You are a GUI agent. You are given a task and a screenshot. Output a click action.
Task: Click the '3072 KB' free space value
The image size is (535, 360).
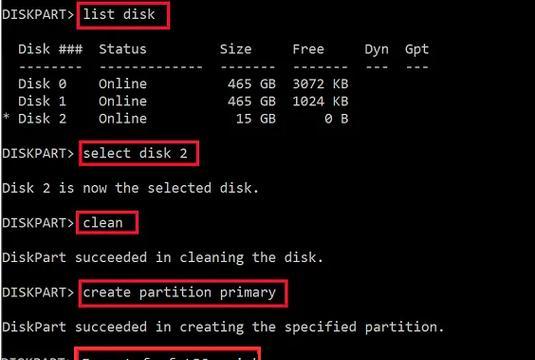pyautogui.click(x=320, y=84)
